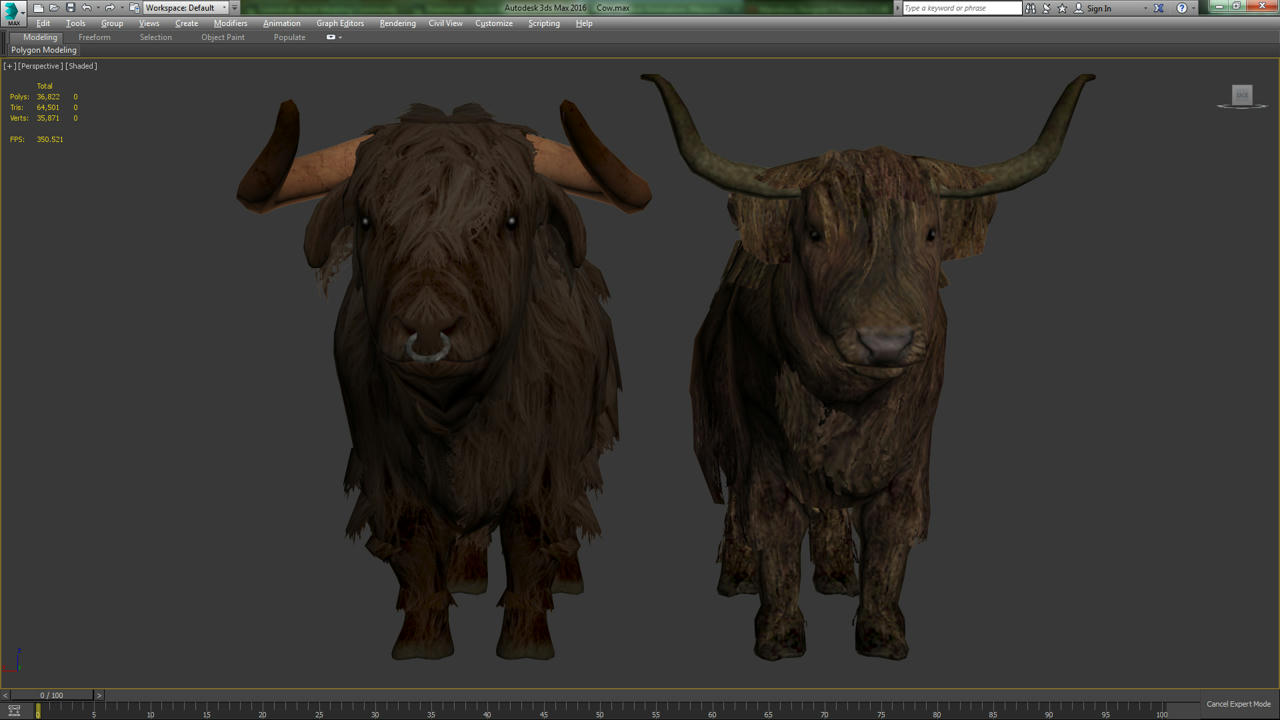1280x720 pixels.
Task: Open the Sign In dropdown arrow
Action: tap(1145, 8)
